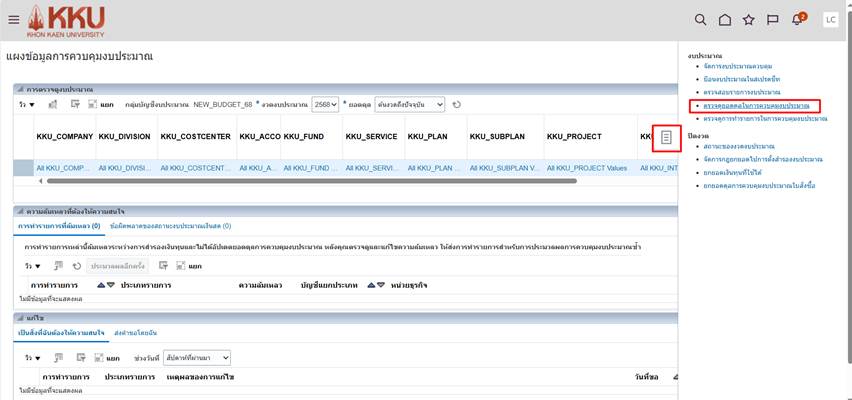This screenshot has height=400, width=852.
Task: Open ยกยอดดุลการควบคุมงบประมาณใบสั่งซื้อ link
Action: pyautogui.click(x=759, y=186)
